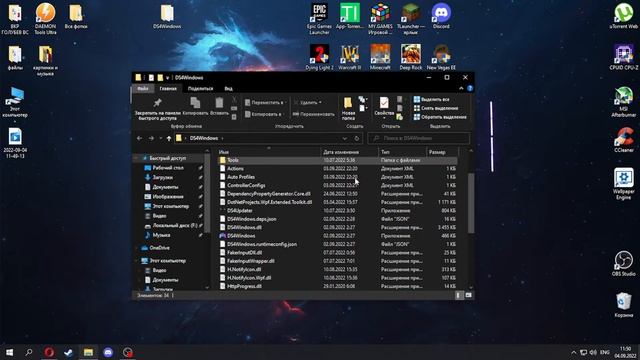Image resolution: width=640 pixels, height=360 pixels.
Task: Click the refresh icon in address bar
Action: (357, 138)
